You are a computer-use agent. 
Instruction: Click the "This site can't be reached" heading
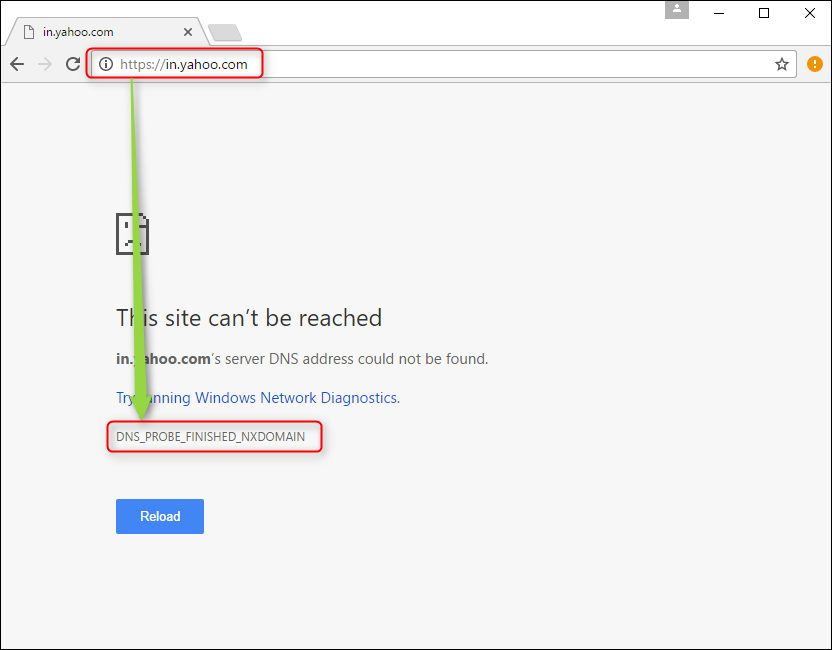(249, 318)
